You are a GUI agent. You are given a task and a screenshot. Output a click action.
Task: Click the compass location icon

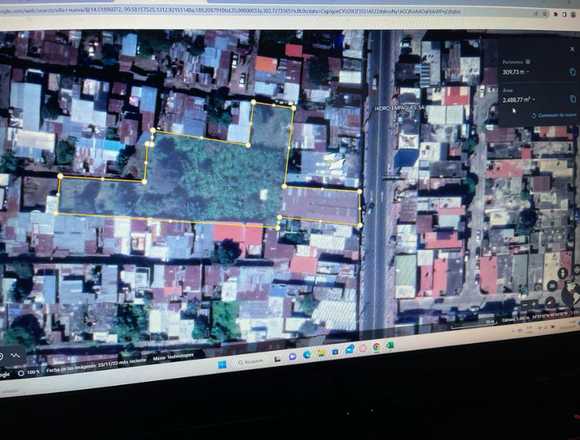[550, 302]
